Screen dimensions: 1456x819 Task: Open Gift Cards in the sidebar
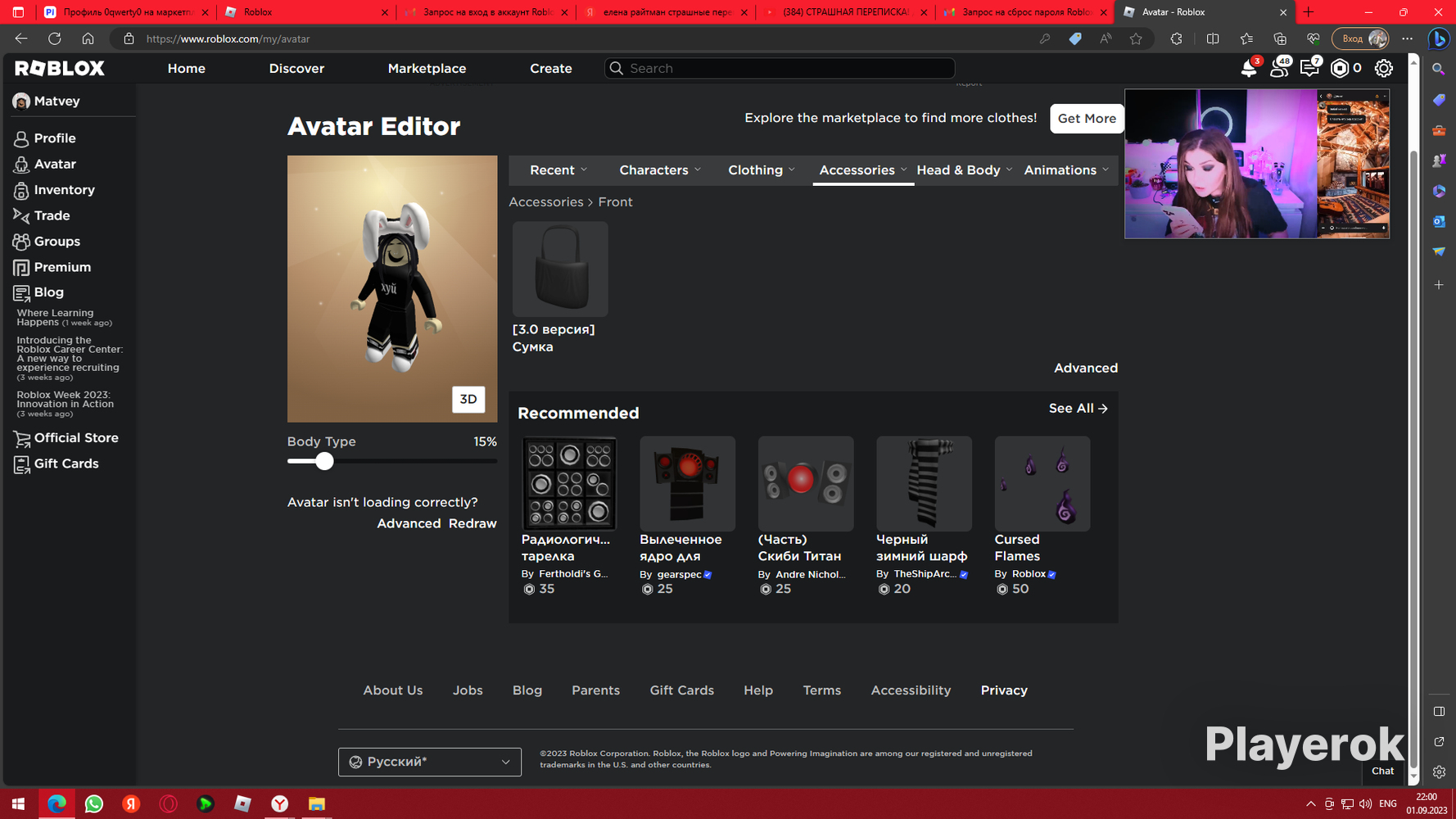pyautogui.click(x=66, y=464)
